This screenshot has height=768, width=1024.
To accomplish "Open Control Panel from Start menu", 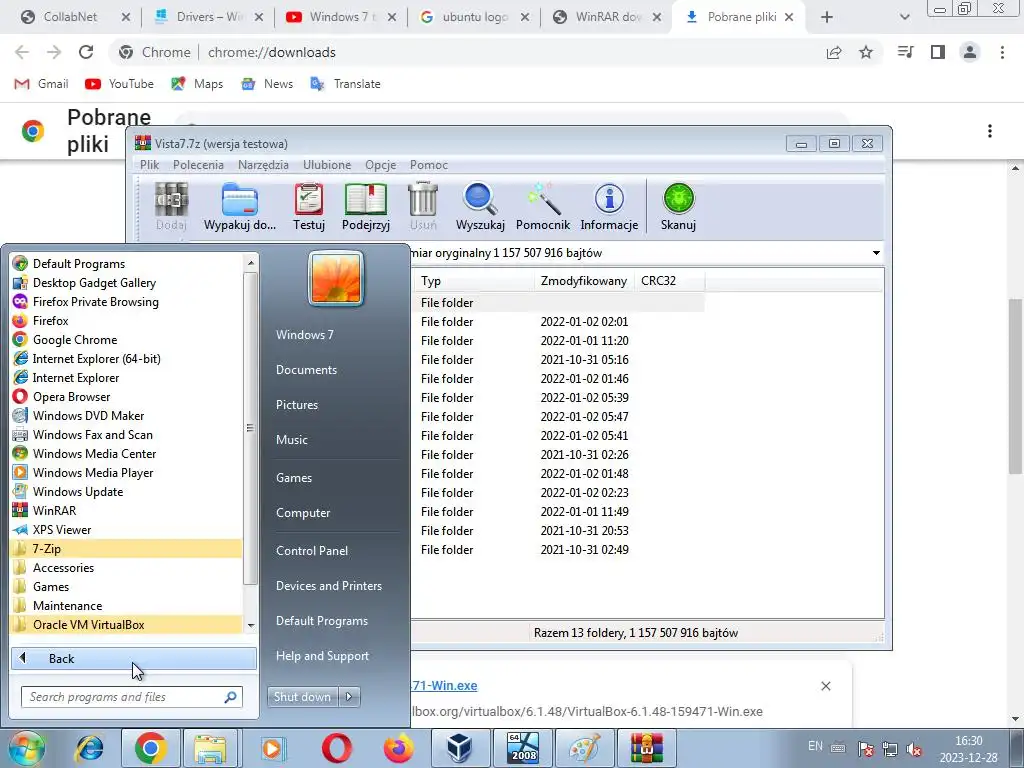I will click(312, 551).
